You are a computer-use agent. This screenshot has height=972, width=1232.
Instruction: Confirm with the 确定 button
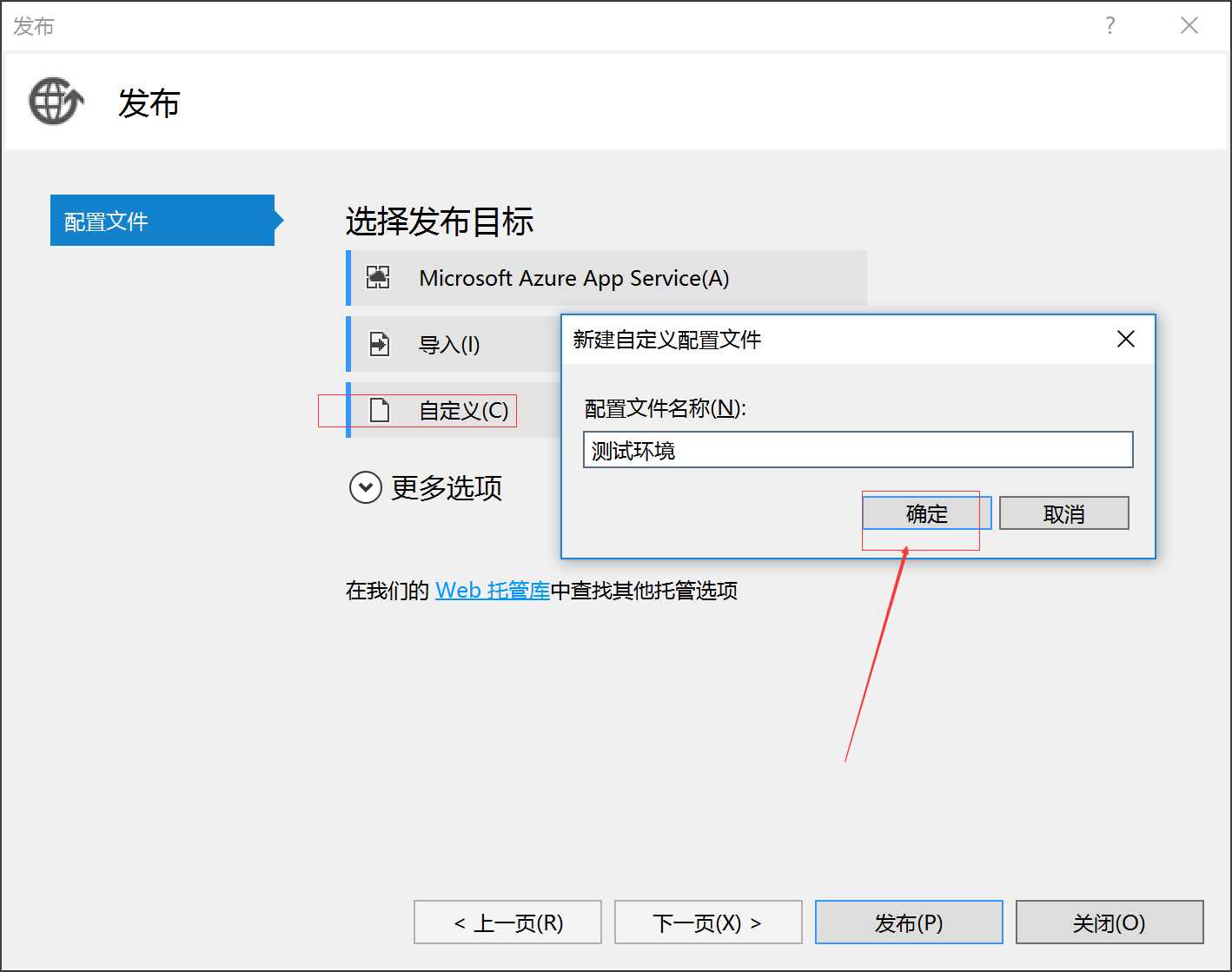click(927, 513)
